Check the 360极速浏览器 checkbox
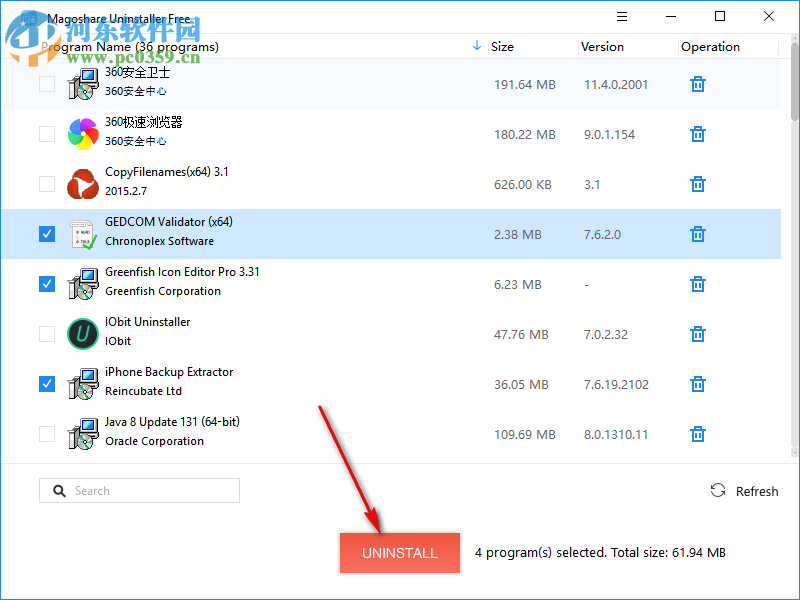Image resolution: width=800 pixels, height=600 pixels. pos(46,134)
